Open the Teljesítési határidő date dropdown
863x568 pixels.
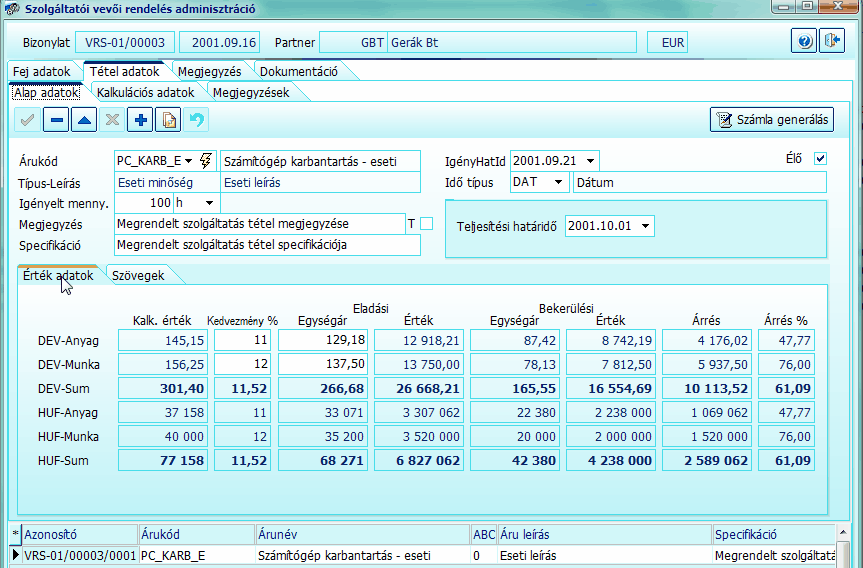pos(646,226)
